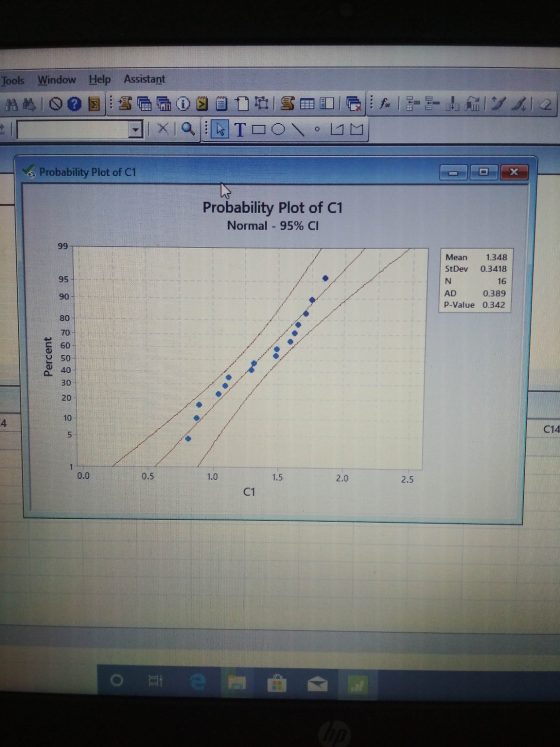This screenshot has height=747, width=560.
Task: Click the Cortana circle on taskbar
Action: pos(117,680)
